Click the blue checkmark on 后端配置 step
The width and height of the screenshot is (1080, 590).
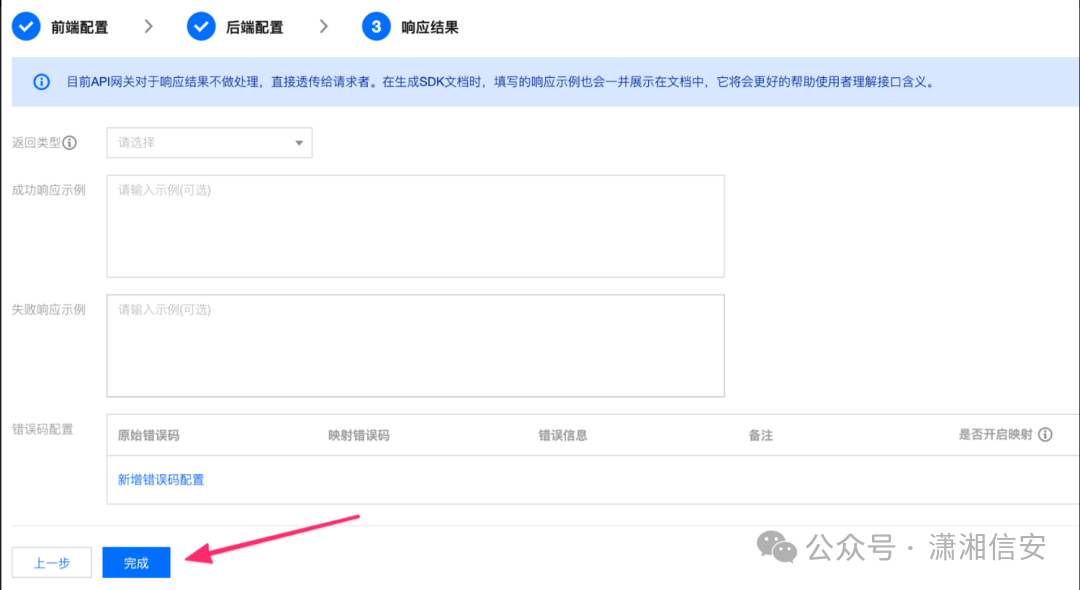pos(200,26)
